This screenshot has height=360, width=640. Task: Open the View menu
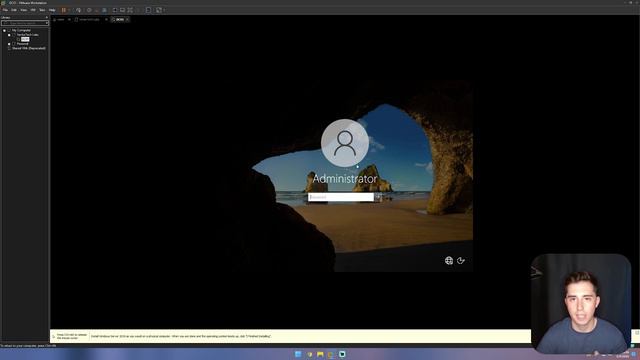pyautogui.click(x=24, y=10)
